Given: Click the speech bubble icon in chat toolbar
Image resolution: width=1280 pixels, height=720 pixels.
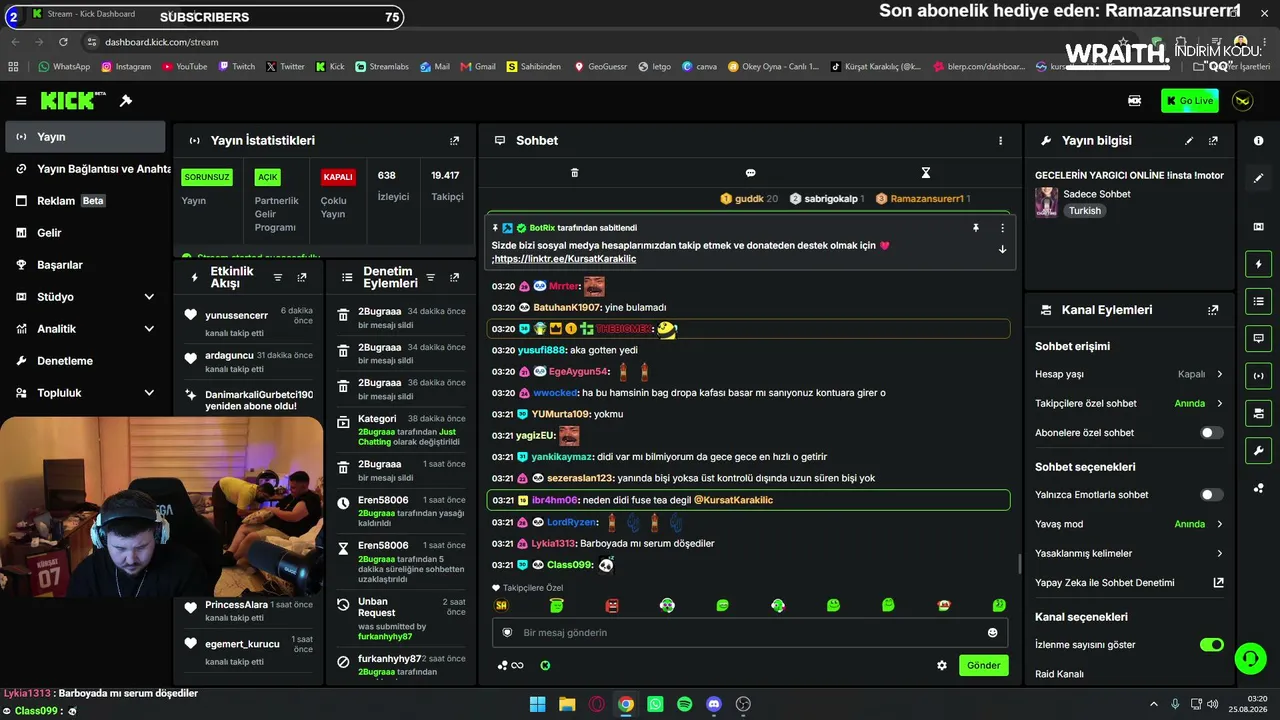Looking at the screenshot, I should 750,173.
